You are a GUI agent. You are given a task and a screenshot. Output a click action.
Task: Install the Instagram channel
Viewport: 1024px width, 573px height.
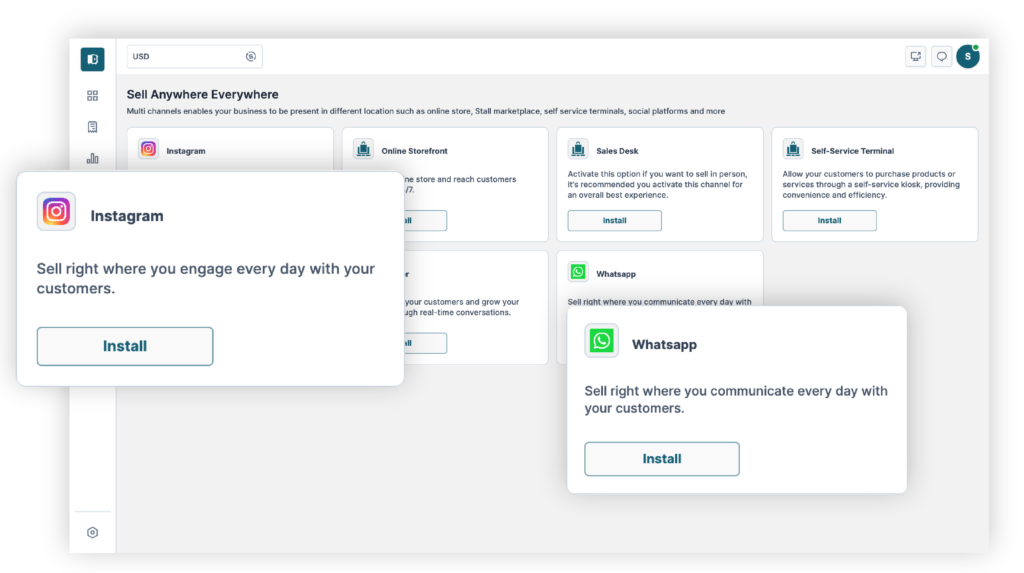click(x=125, y=346)
